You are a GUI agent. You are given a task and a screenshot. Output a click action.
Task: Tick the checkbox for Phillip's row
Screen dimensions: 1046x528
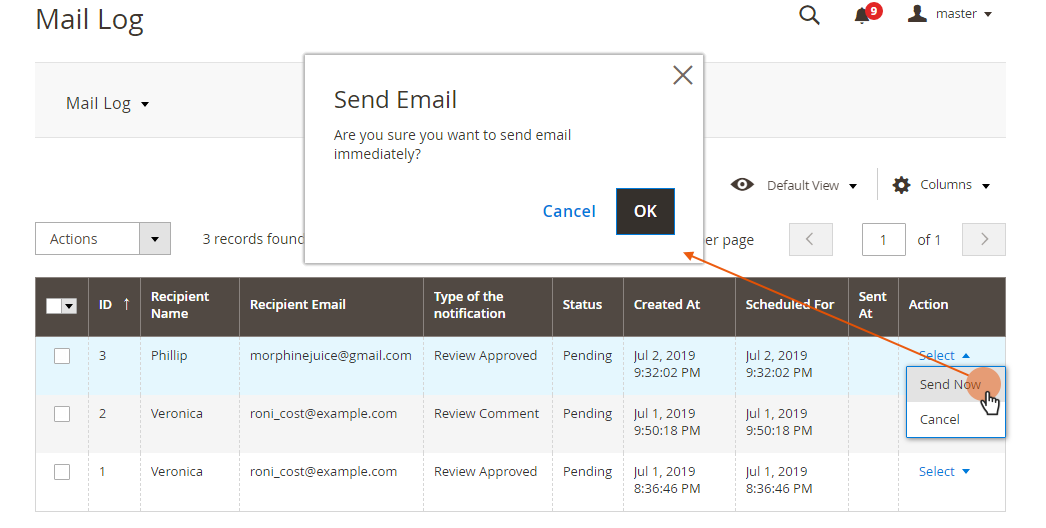(x=62, y=356)
